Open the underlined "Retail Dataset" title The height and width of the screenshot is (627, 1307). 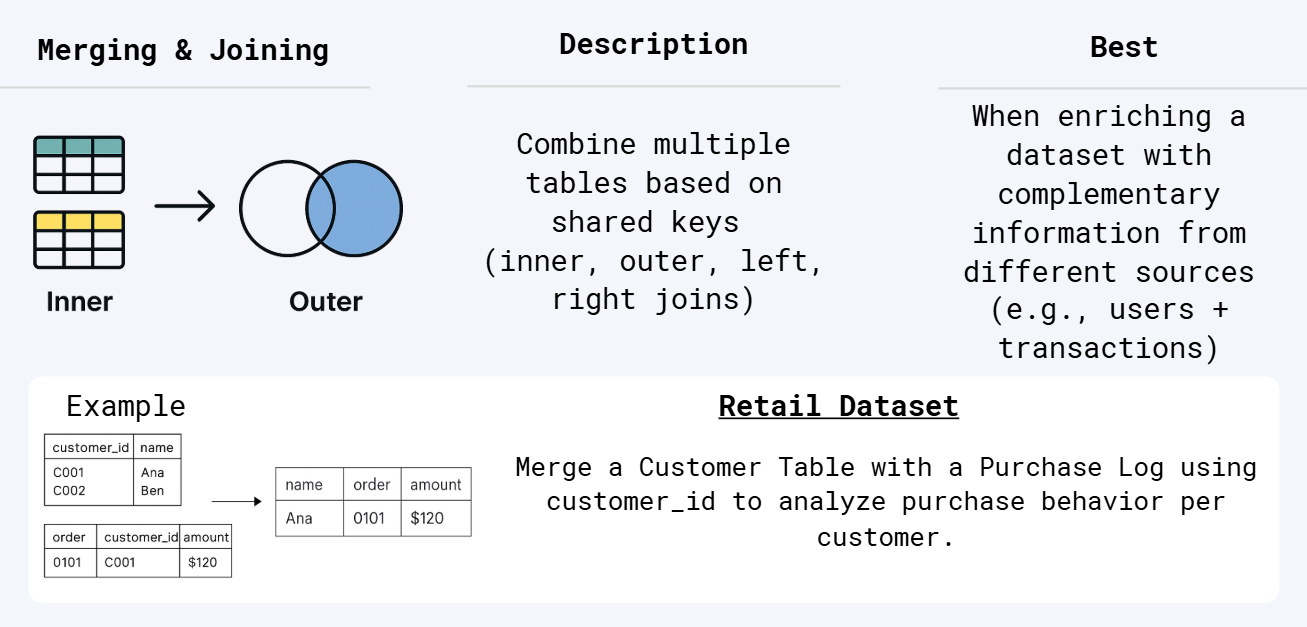point(838,406)
